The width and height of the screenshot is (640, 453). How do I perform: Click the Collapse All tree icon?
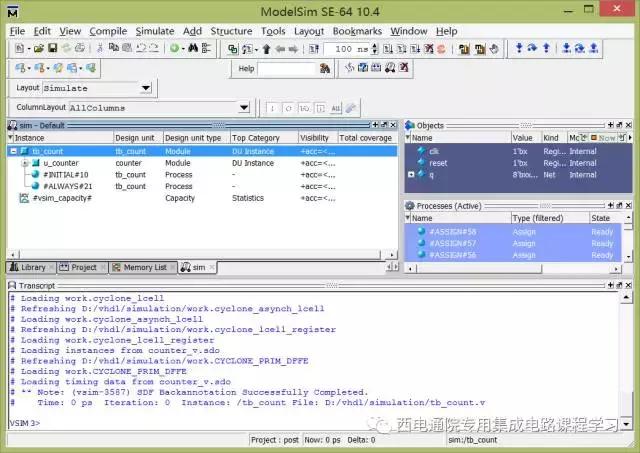(x=207, y=48)
